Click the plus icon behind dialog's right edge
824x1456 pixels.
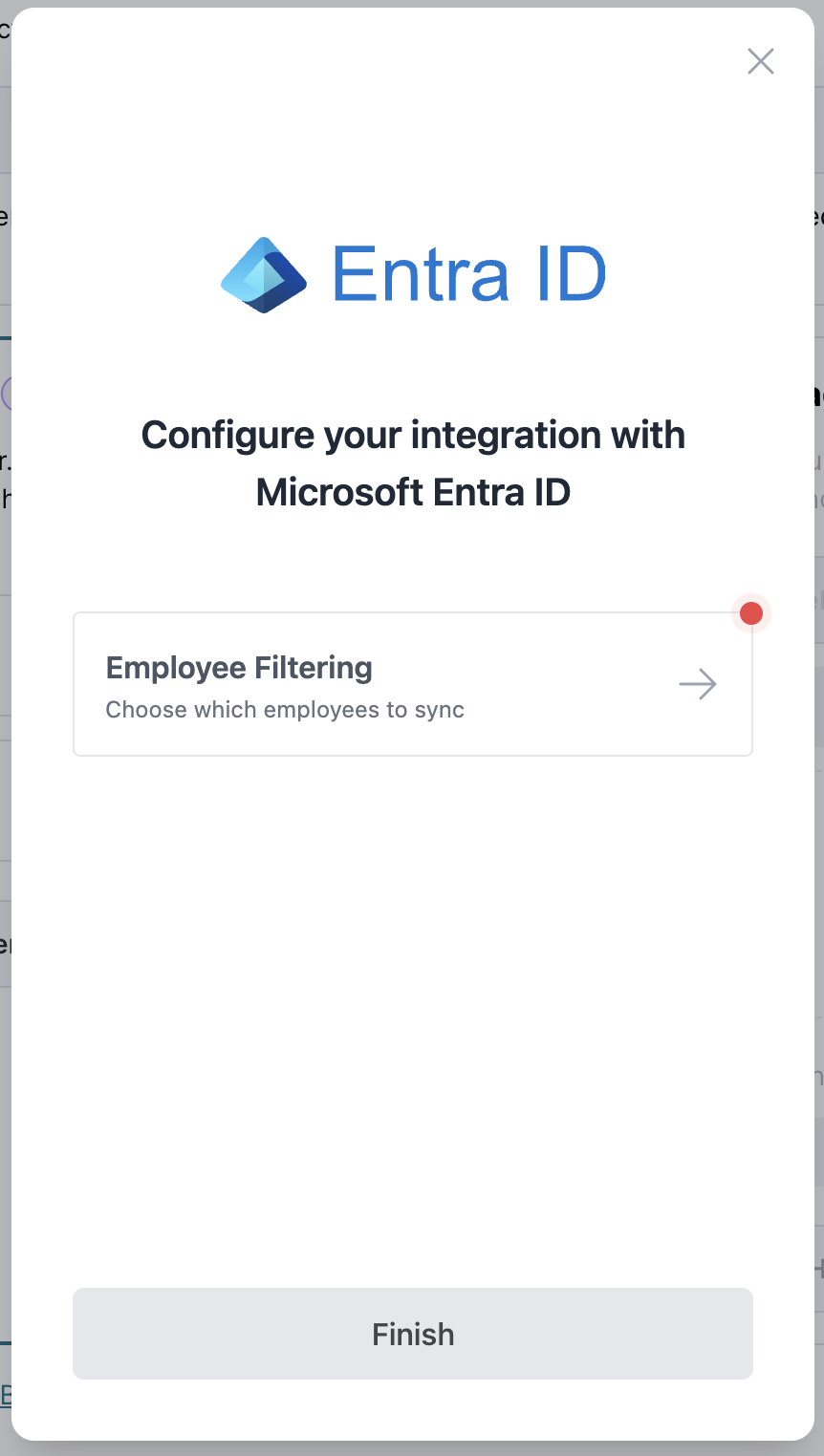[x=818, y=1269]
